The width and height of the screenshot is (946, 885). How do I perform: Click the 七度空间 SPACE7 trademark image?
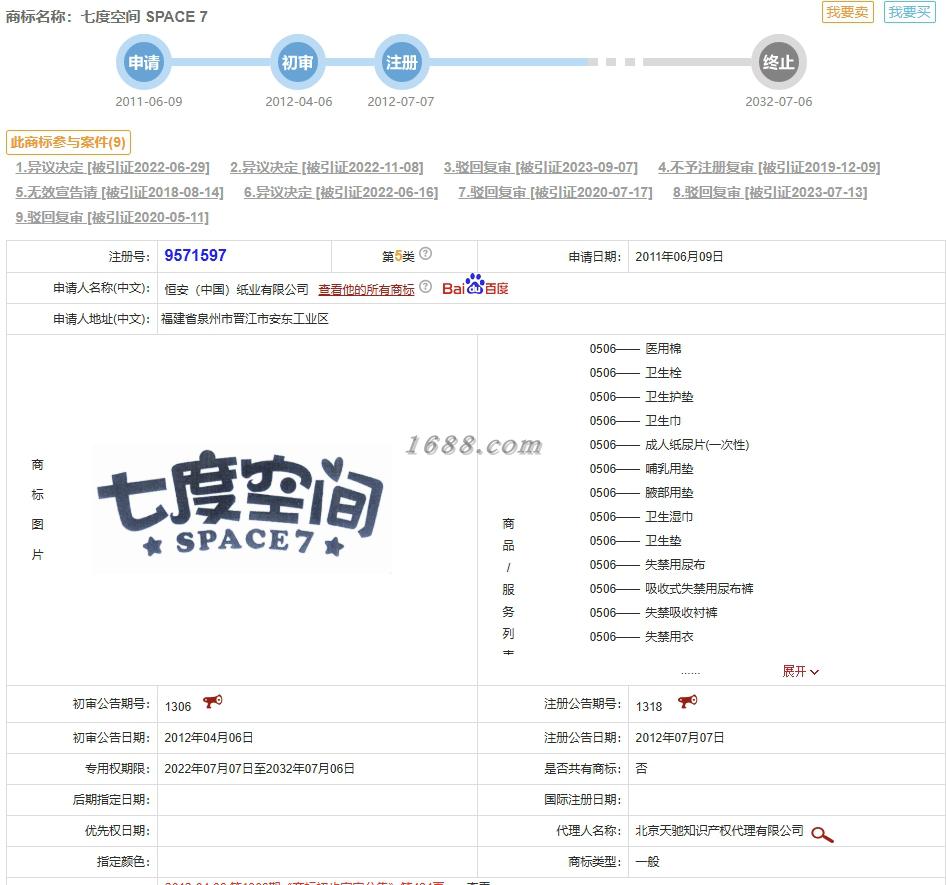tap(241, 507)
